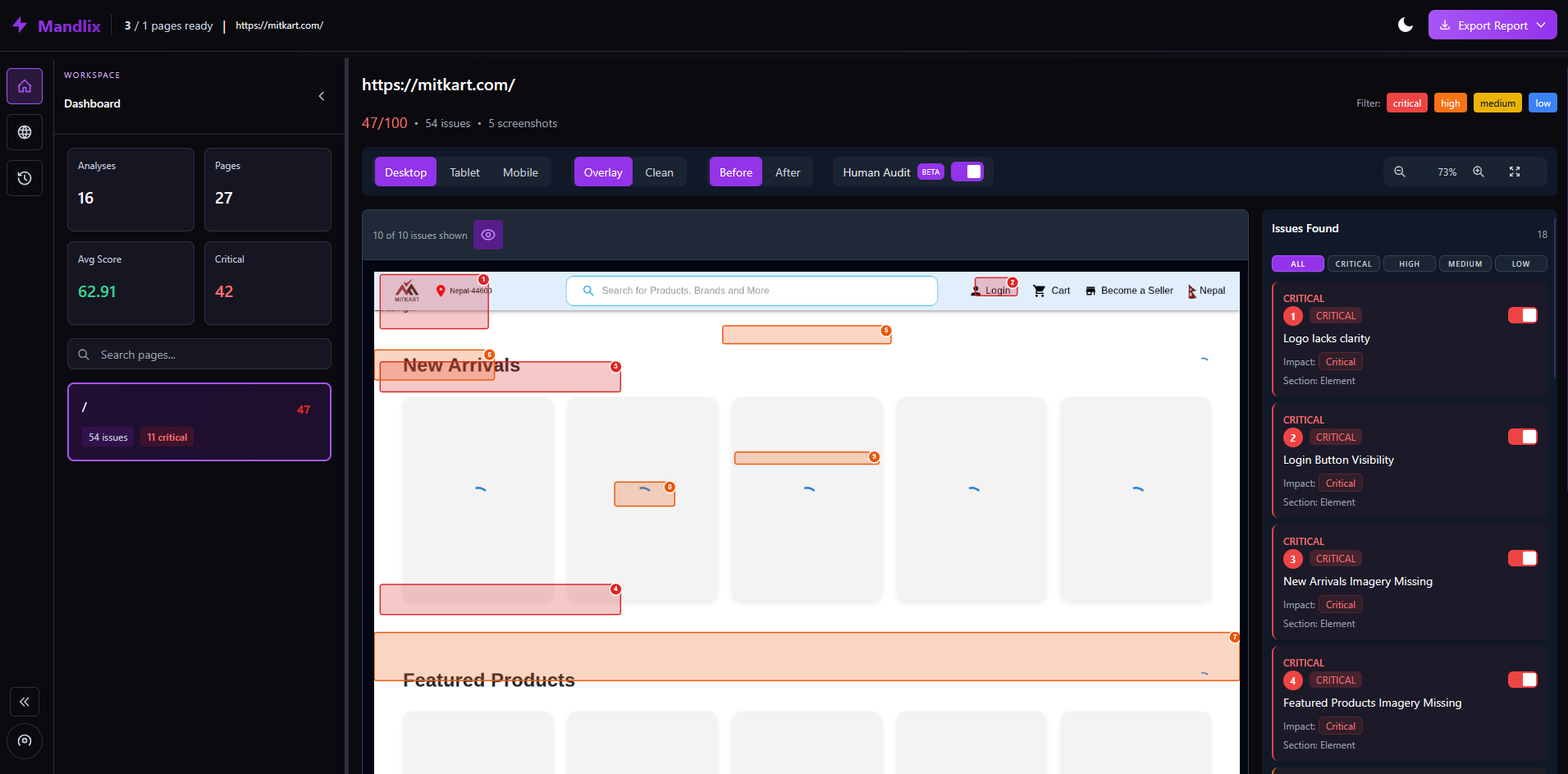
Task: Toggle dark mode moon icon
Action: pos(1406,25)
